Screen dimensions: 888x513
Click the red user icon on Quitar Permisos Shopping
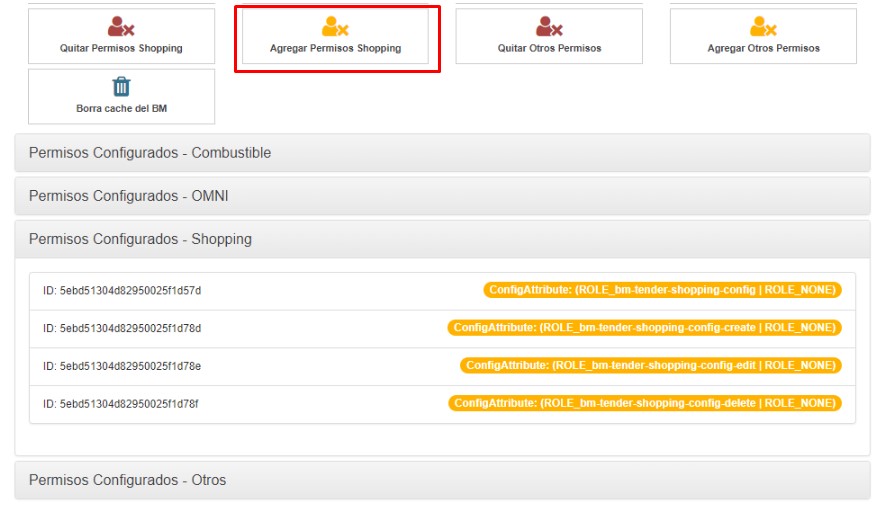[121, 27]
